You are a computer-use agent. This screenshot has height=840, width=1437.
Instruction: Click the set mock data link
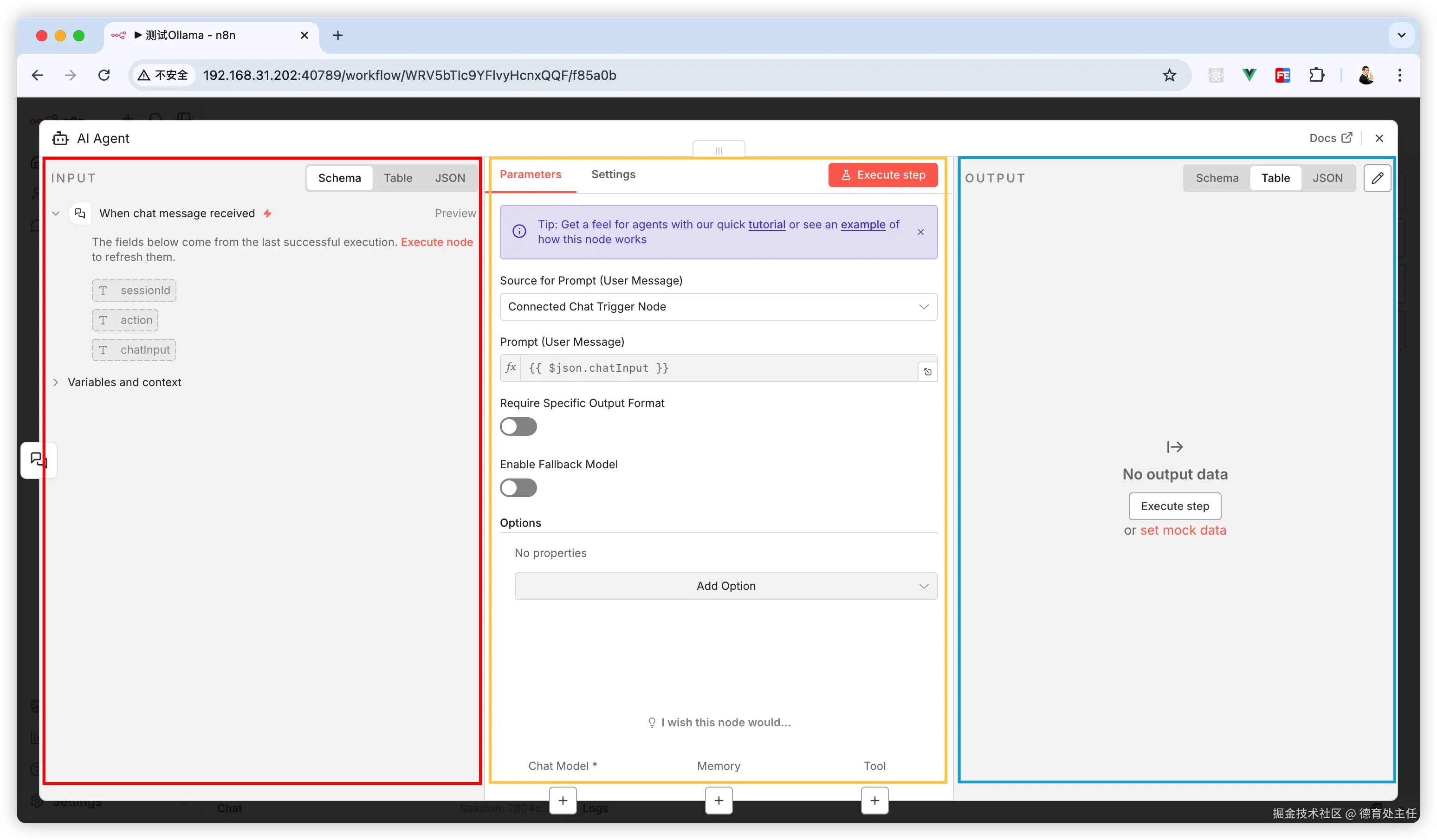click(x=1183, y=530)
